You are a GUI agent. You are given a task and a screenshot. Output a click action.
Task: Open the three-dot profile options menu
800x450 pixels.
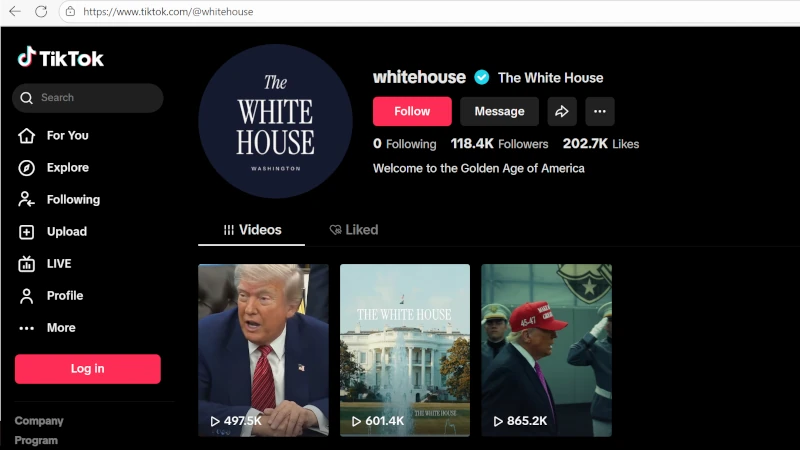click(x=600, y=111)
